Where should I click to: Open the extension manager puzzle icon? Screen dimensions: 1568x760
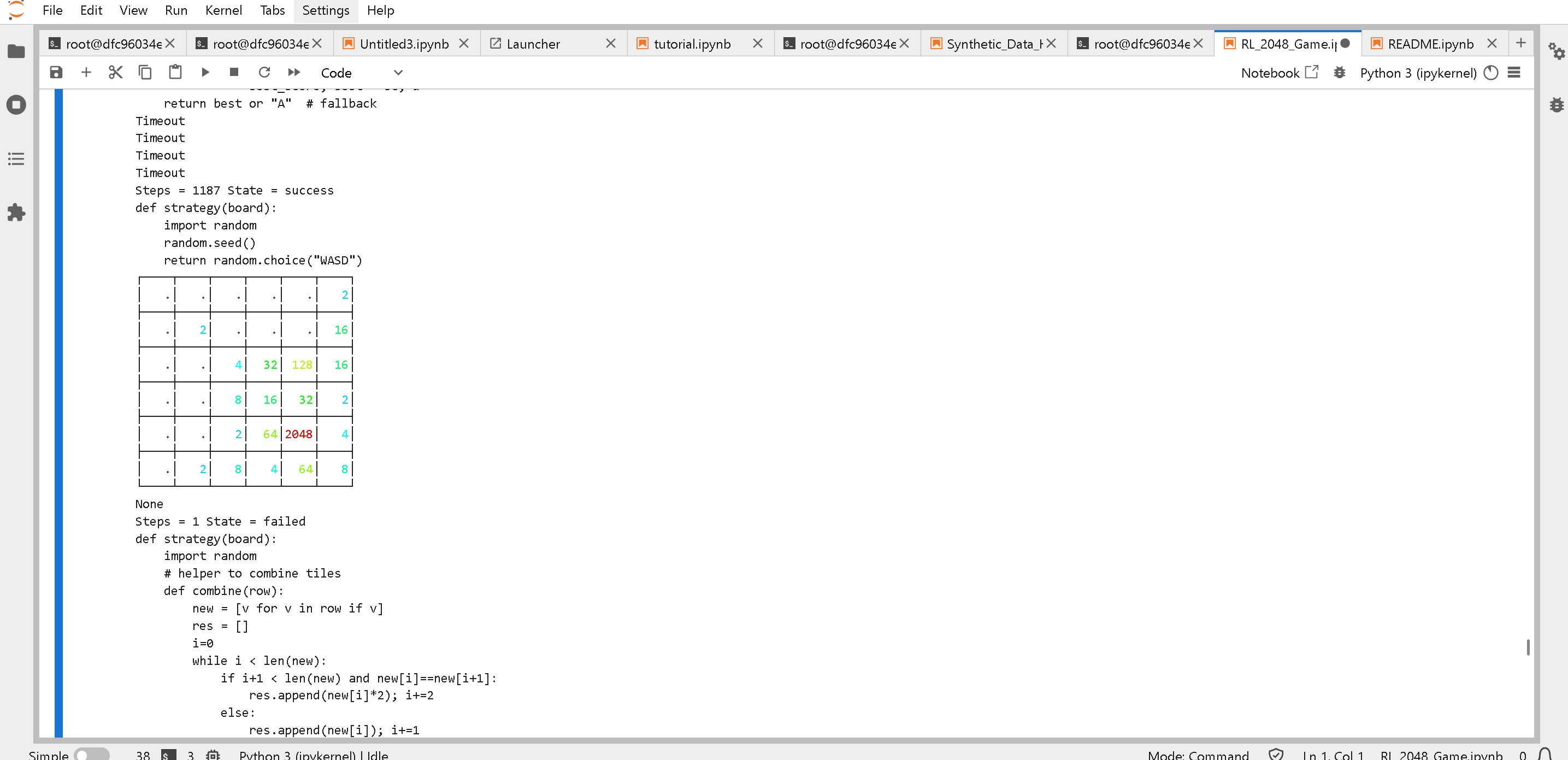pyautogui.click(x=16, y=213)
